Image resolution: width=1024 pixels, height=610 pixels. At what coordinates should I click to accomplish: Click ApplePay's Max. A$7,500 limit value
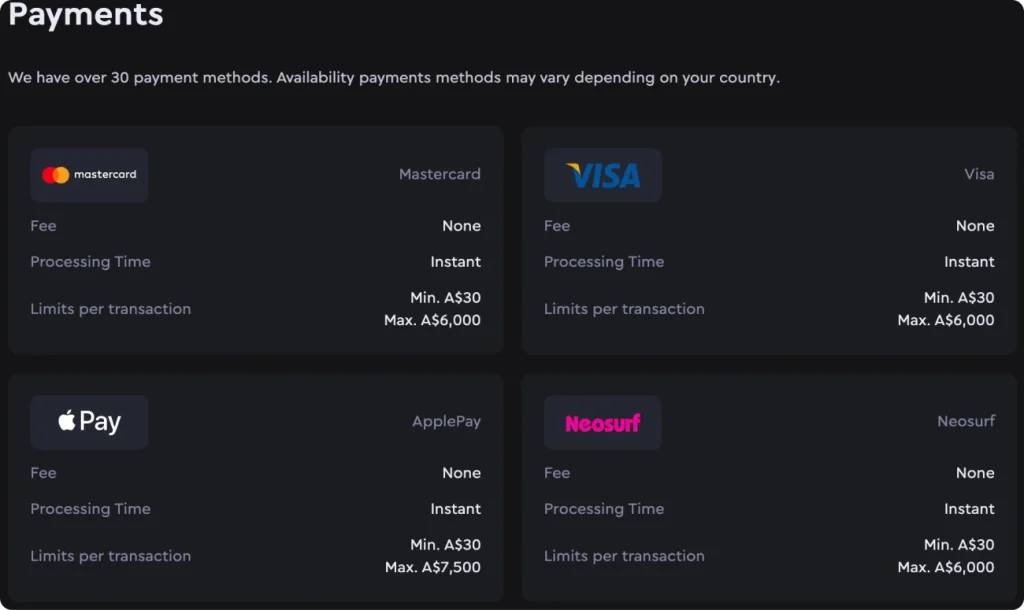click(x=432, y=568)
